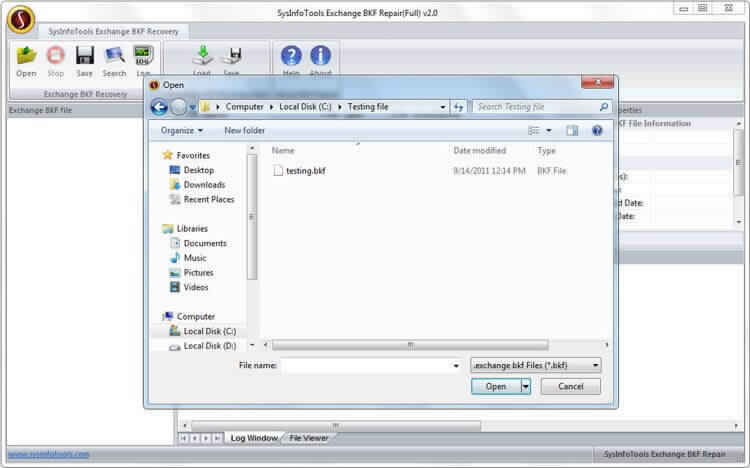Refresh the Testing file folder location
The width and height of the screenshot is (750, 468).
click(459, 107)
